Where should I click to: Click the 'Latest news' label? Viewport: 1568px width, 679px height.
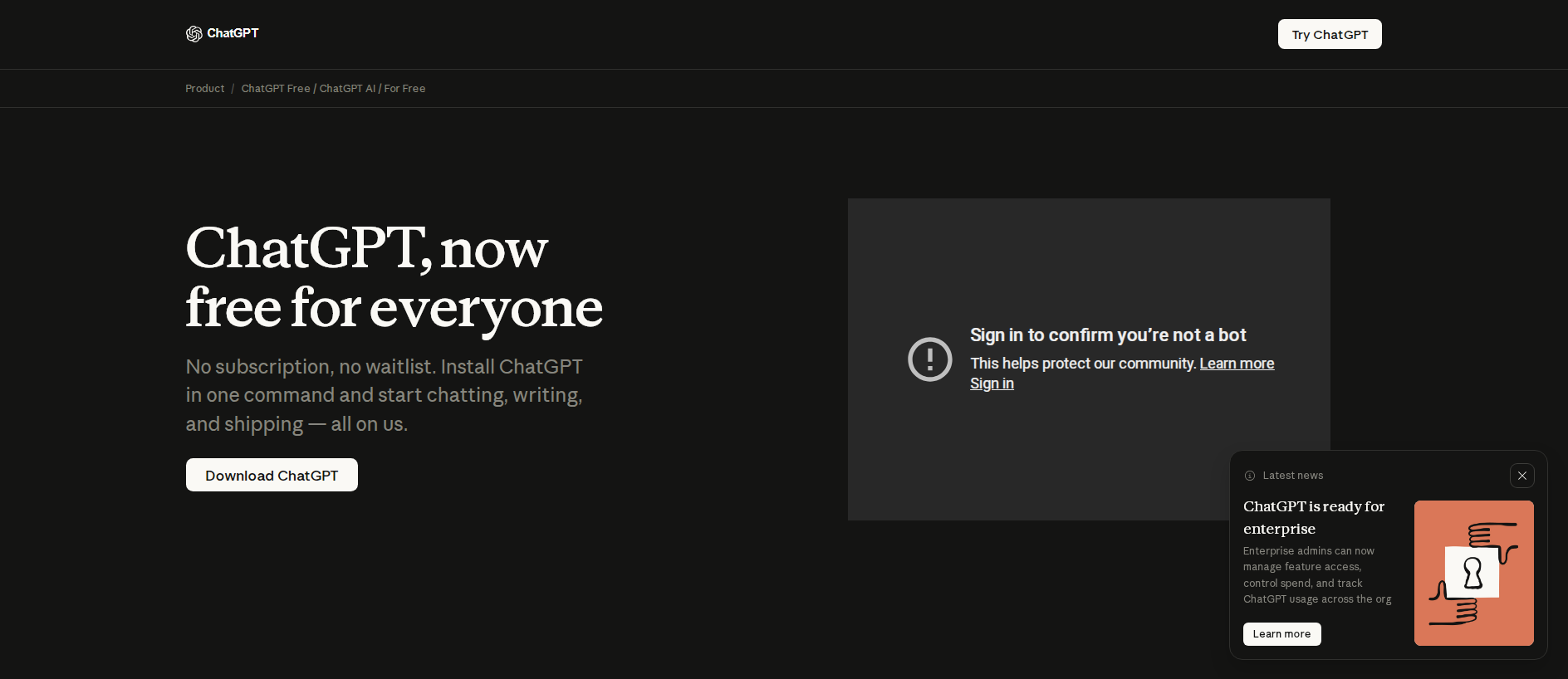1293,476
